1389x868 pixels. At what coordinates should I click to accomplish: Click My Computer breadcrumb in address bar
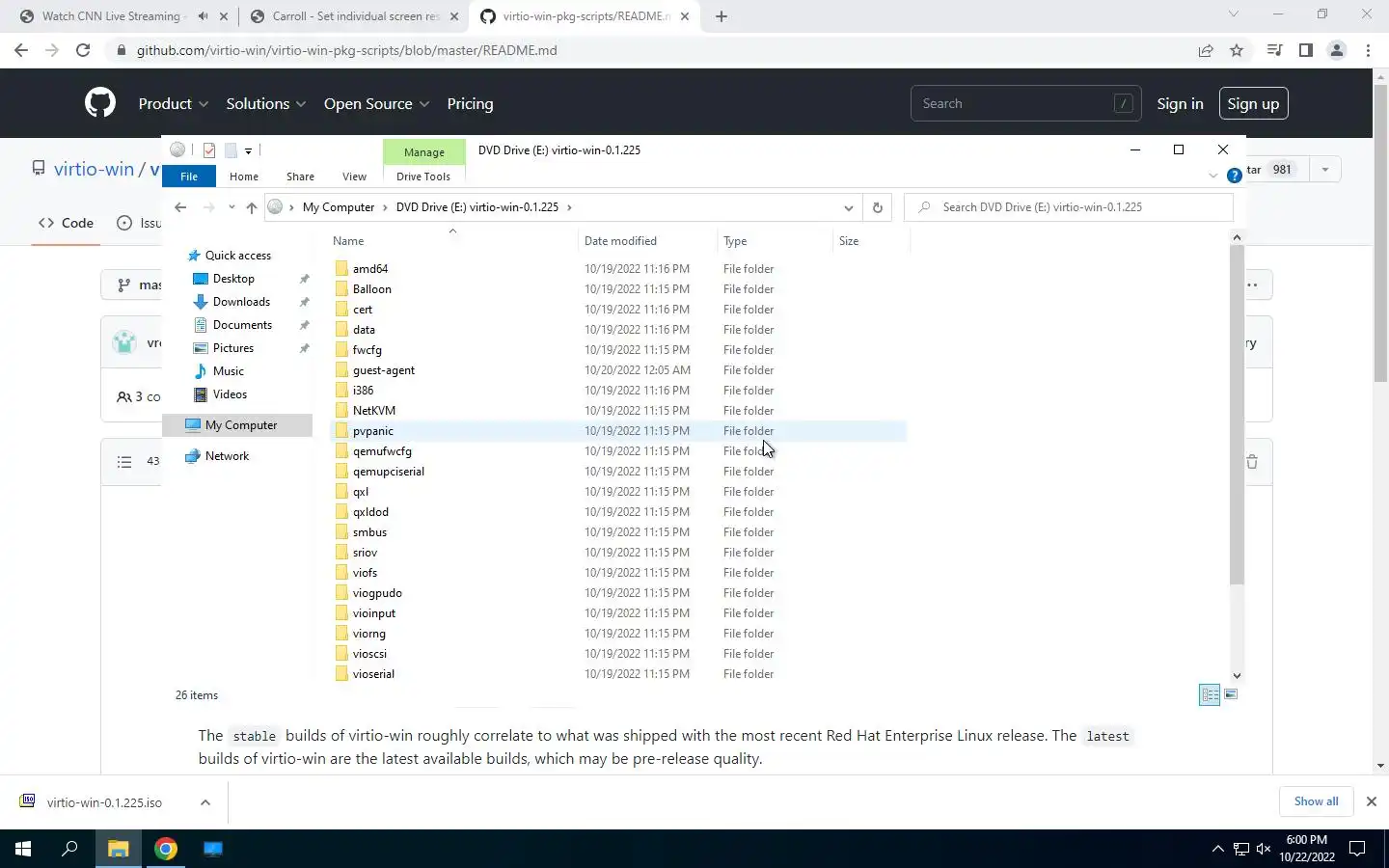coord(338,207)
